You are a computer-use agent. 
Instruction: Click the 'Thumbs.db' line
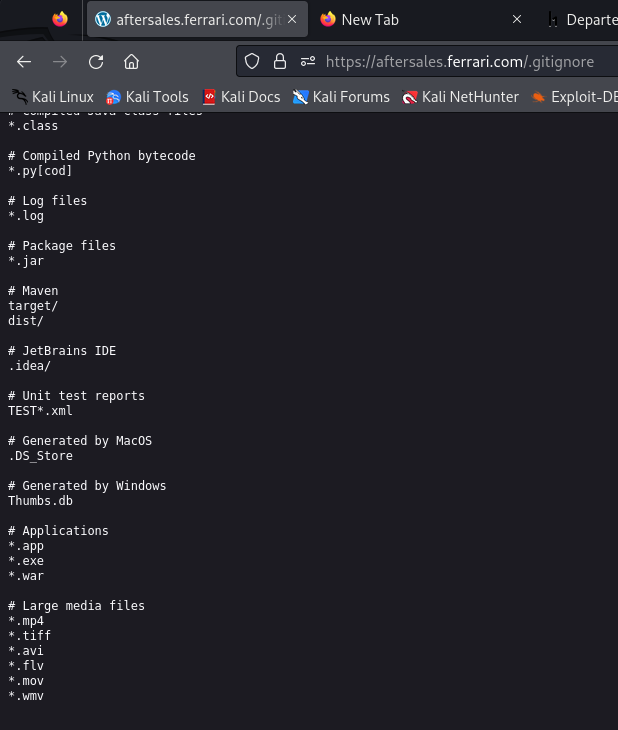(x=41, y=501)
